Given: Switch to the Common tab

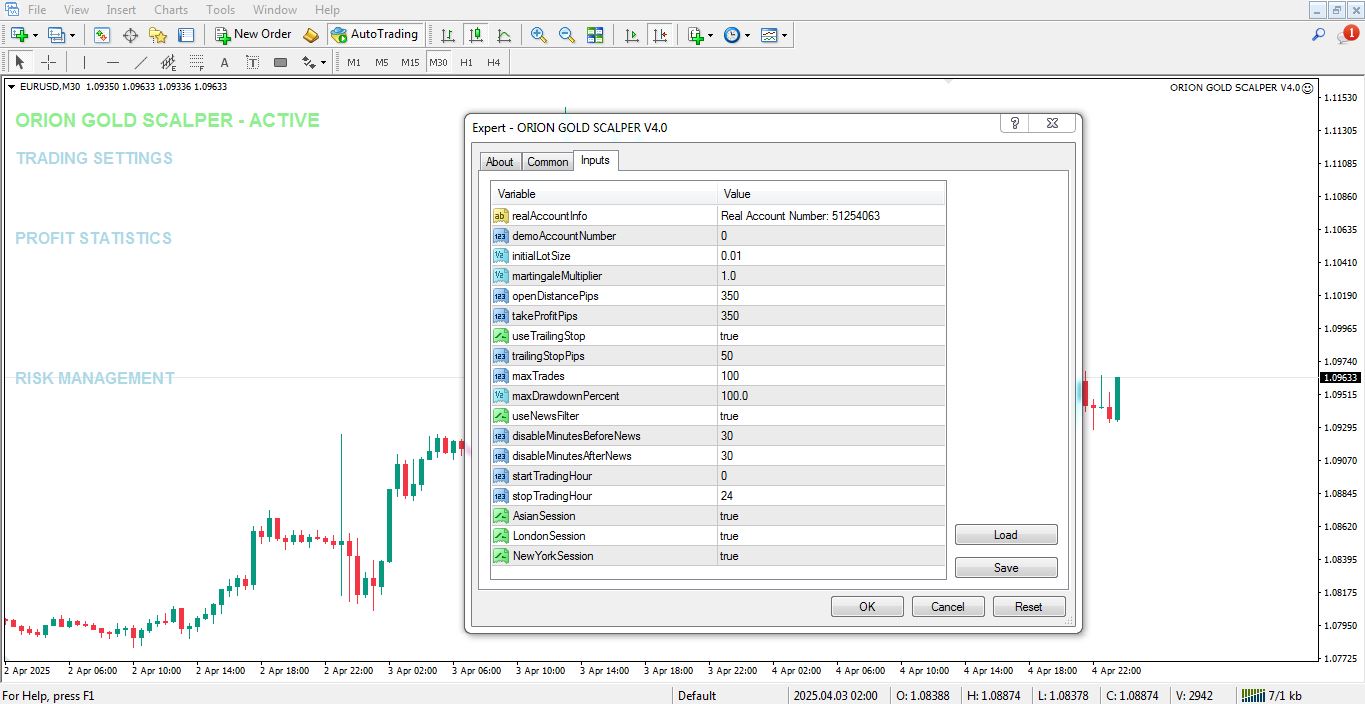Looking at the screenshot, I should [548, 162].
